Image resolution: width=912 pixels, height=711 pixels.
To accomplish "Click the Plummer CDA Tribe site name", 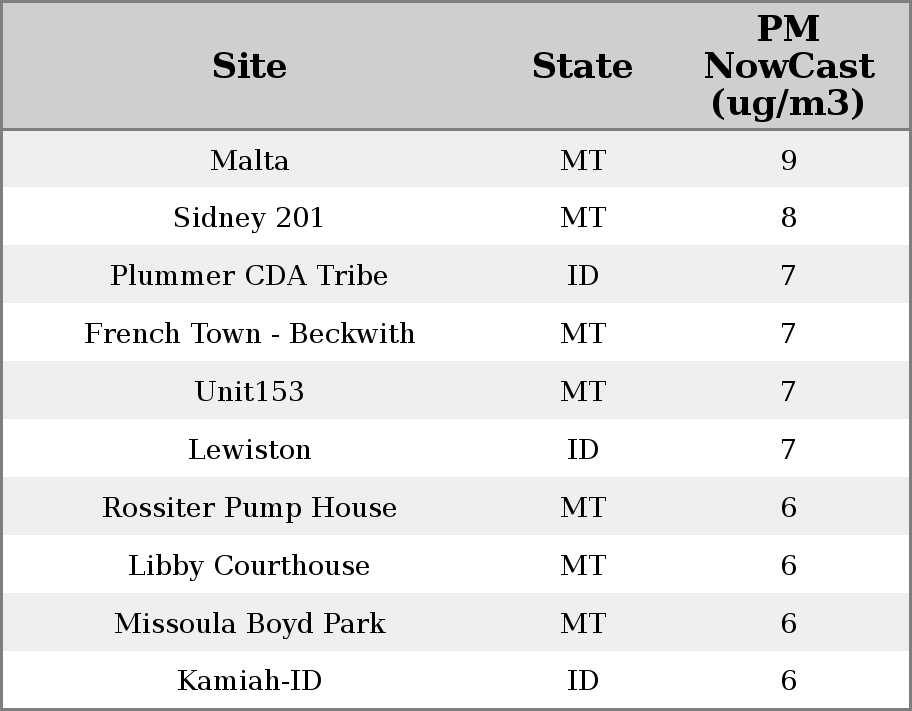I will click(249, 276).
